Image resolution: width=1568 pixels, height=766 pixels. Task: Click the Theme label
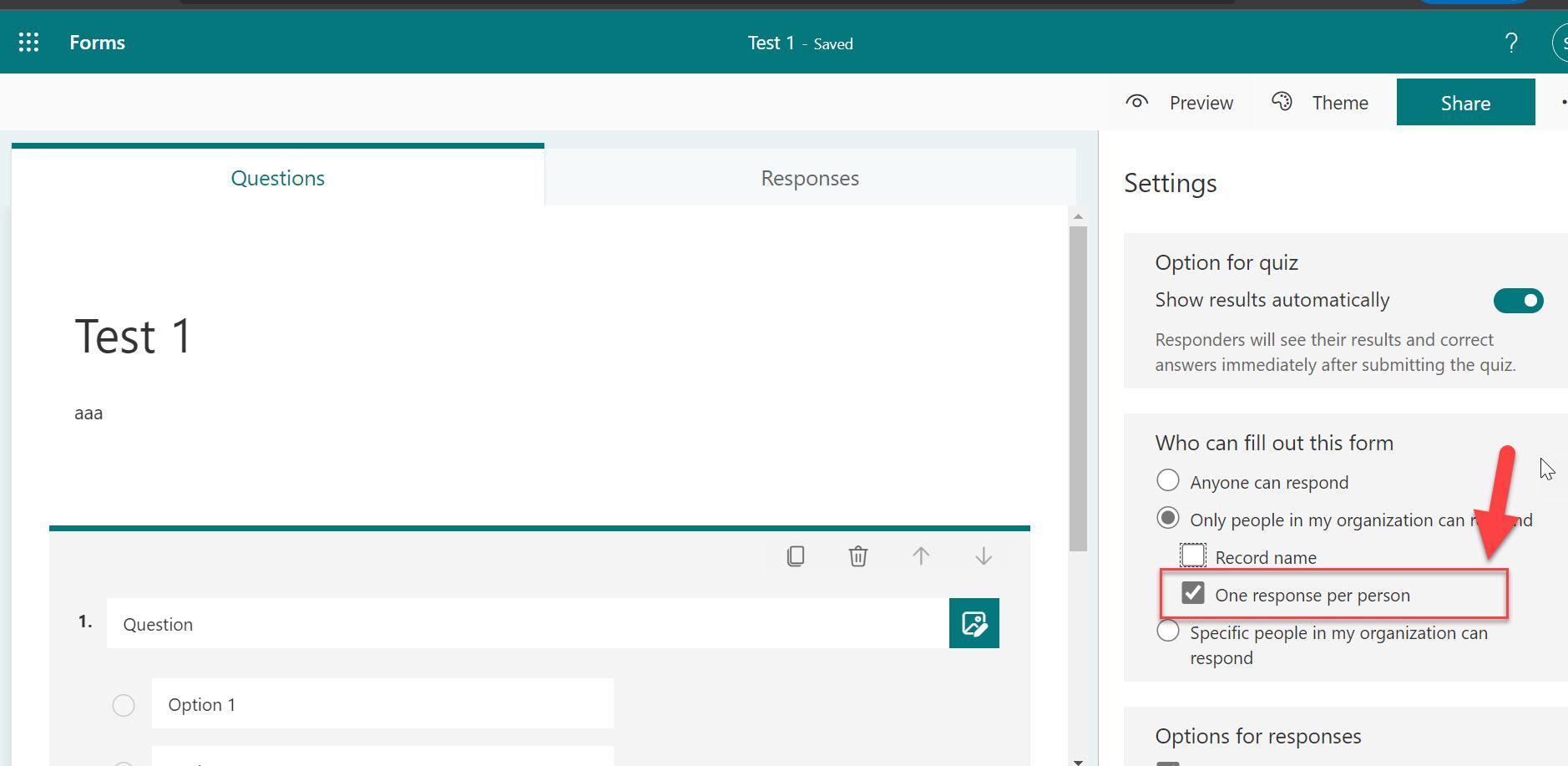click(x=1340, y=103)
